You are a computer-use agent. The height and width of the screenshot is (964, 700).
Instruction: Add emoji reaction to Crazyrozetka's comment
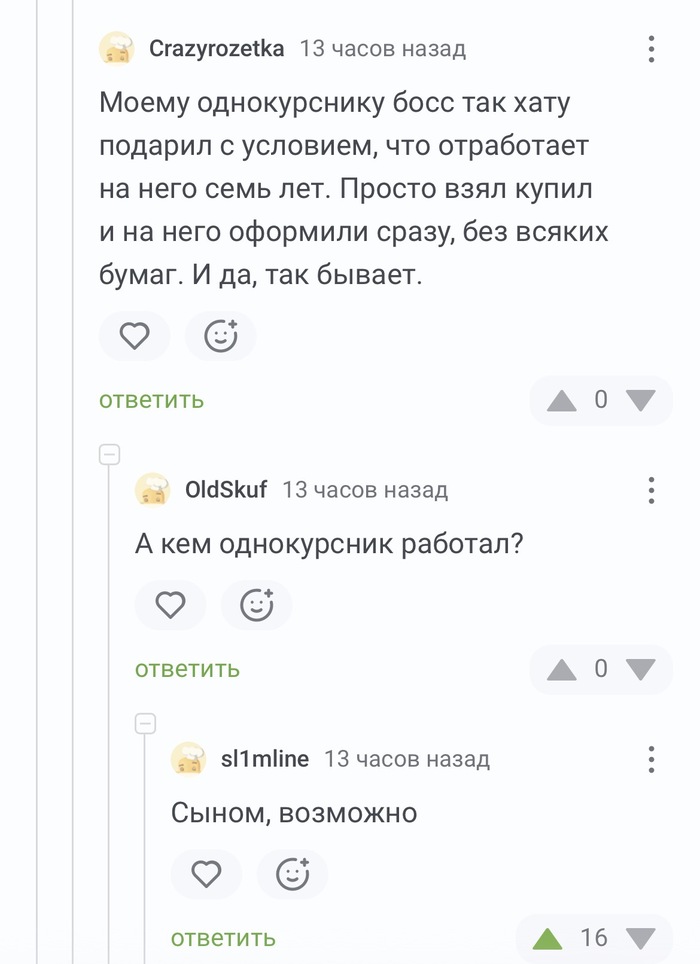click(221, 336)
